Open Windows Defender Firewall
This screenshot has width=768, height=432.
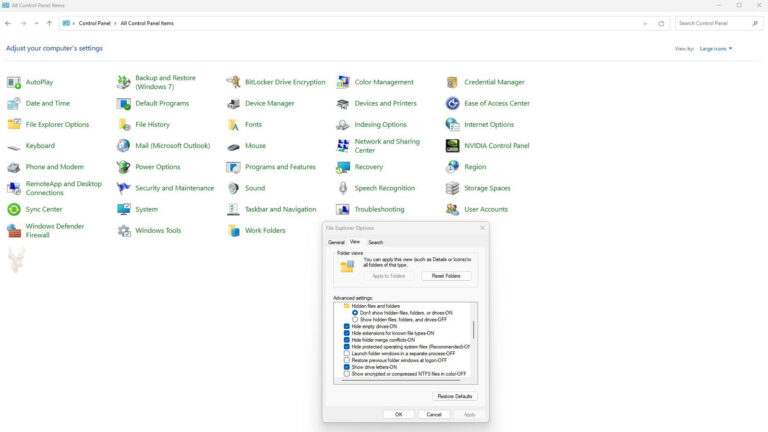pos(46,231)
